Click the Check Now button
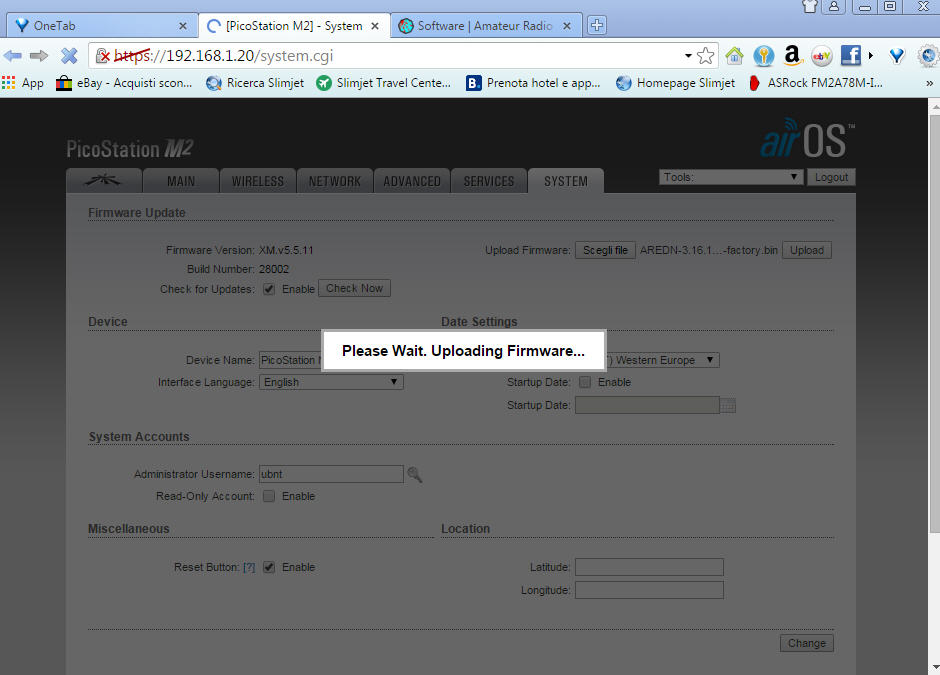 (x=354, y=288)
